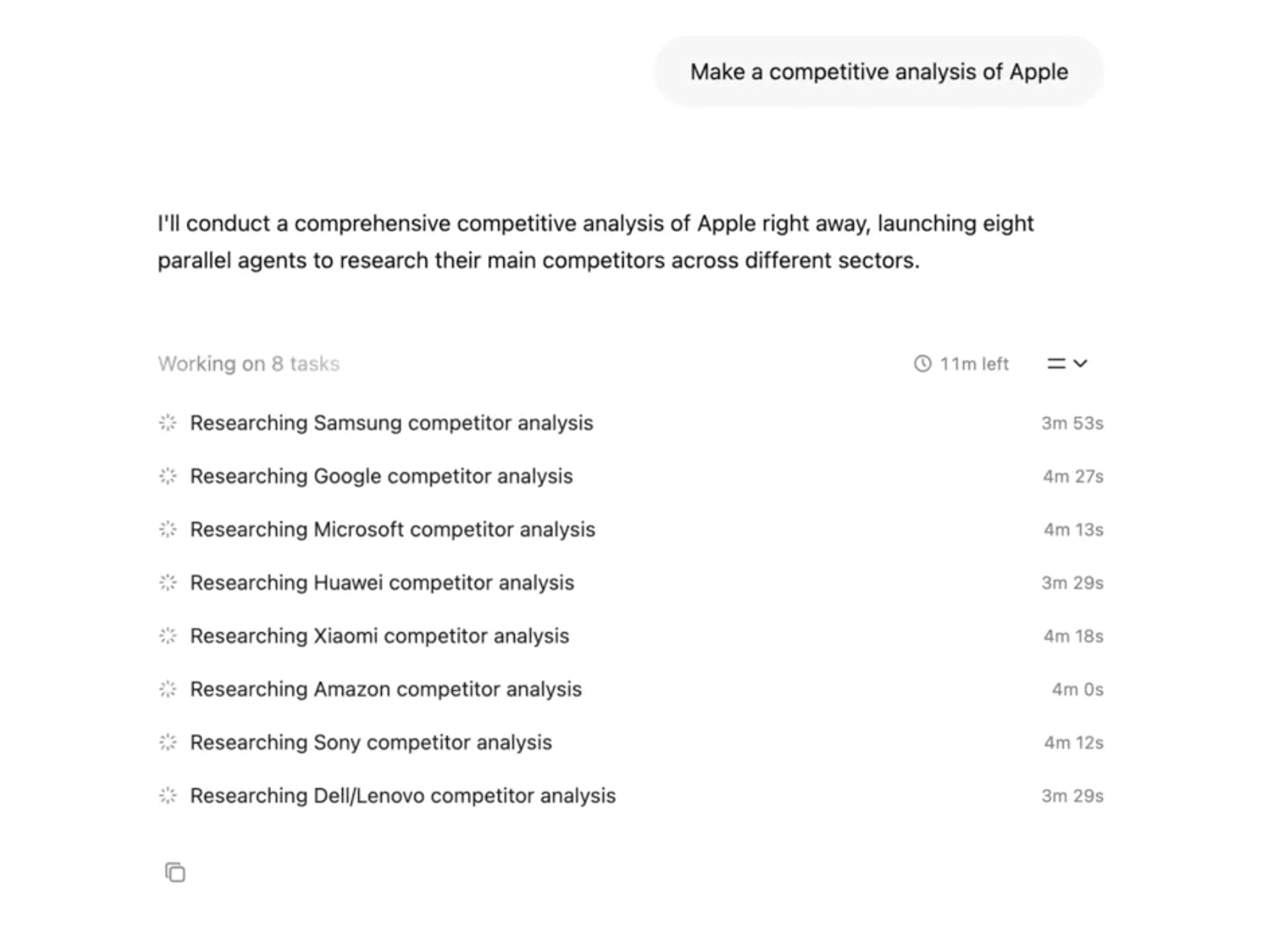Click the Samsung task loading spinner icon
Image resolution: width=1264 pixels, height=952 pixels.
168,422
